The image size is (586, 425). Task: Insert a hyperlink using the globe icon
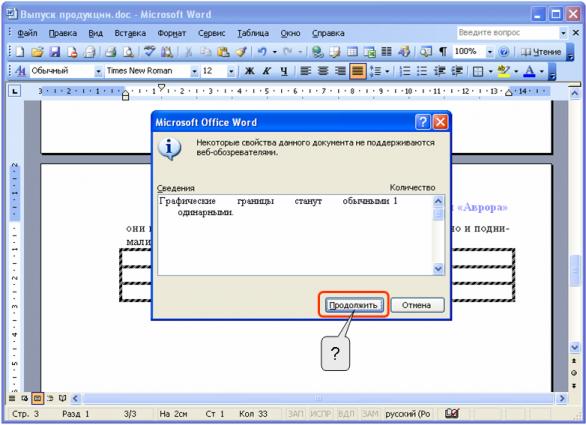point(317,52)
